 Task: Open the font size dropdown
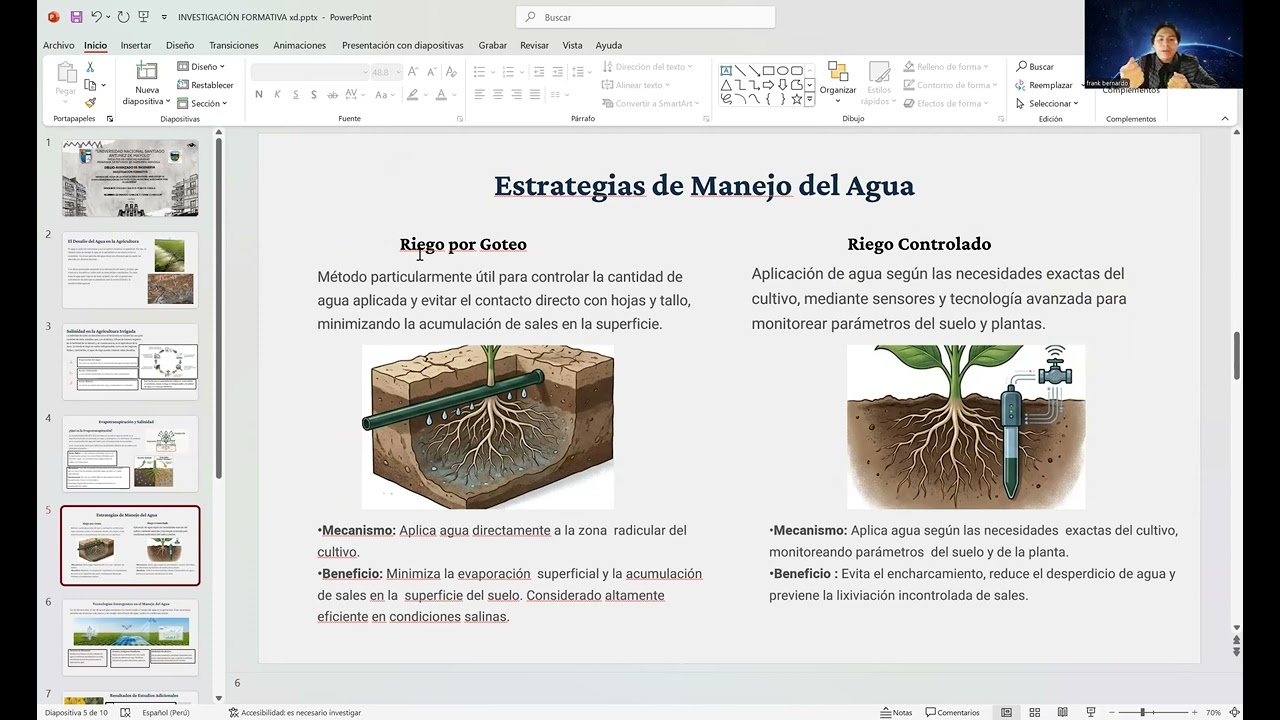pyautogui.click(x=399, y=72)
